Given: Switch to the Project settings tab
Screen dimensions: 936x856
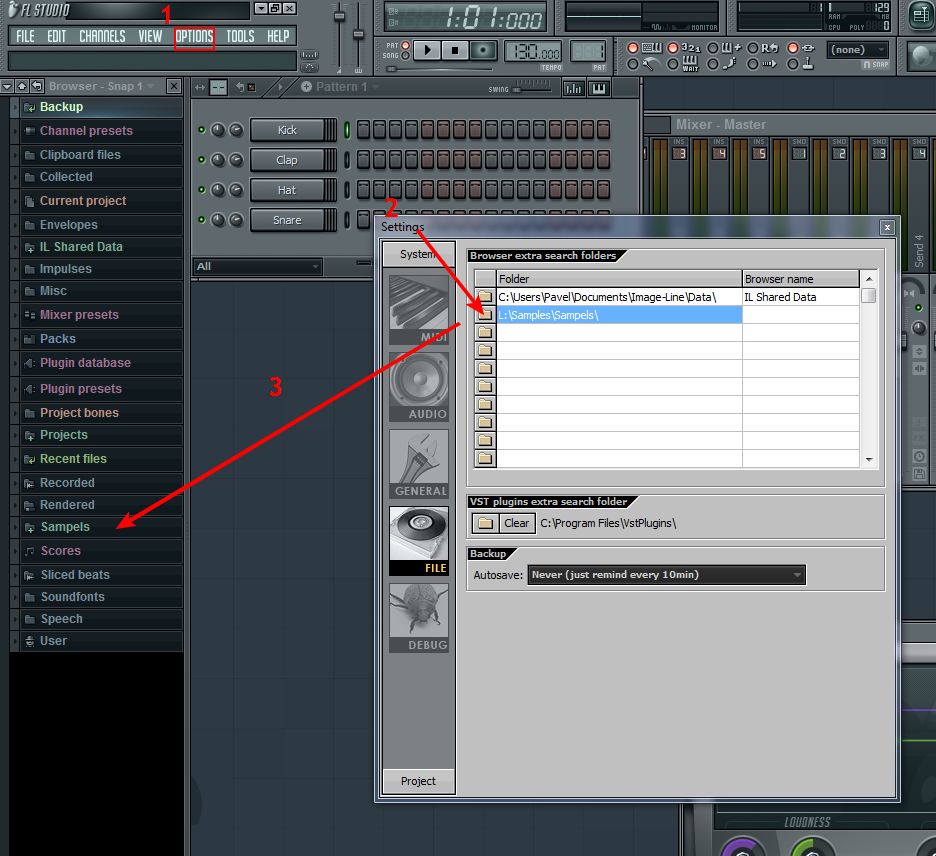Looking at the screenshot, I should pos(418,781).
